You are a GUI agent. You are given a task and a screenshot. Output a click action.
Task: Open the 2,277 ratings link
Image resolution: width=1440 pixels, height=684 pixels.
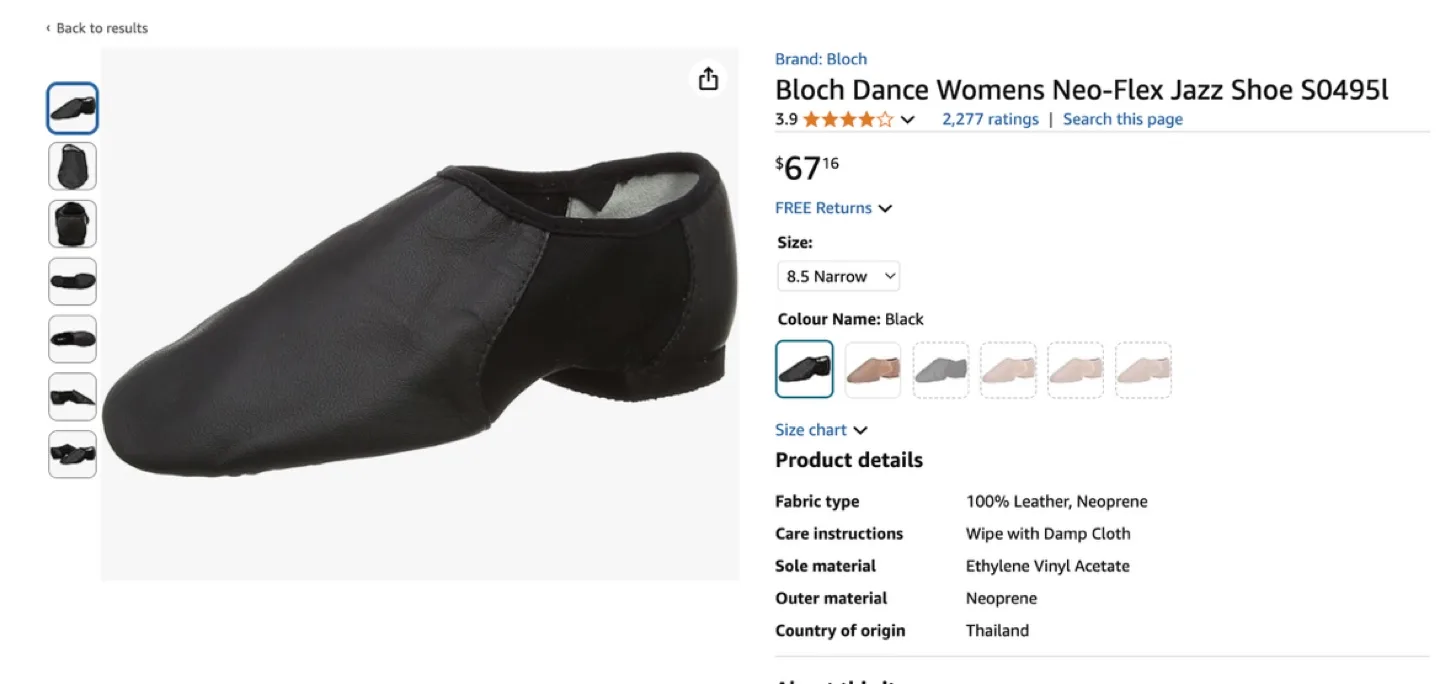coord(990,119)
